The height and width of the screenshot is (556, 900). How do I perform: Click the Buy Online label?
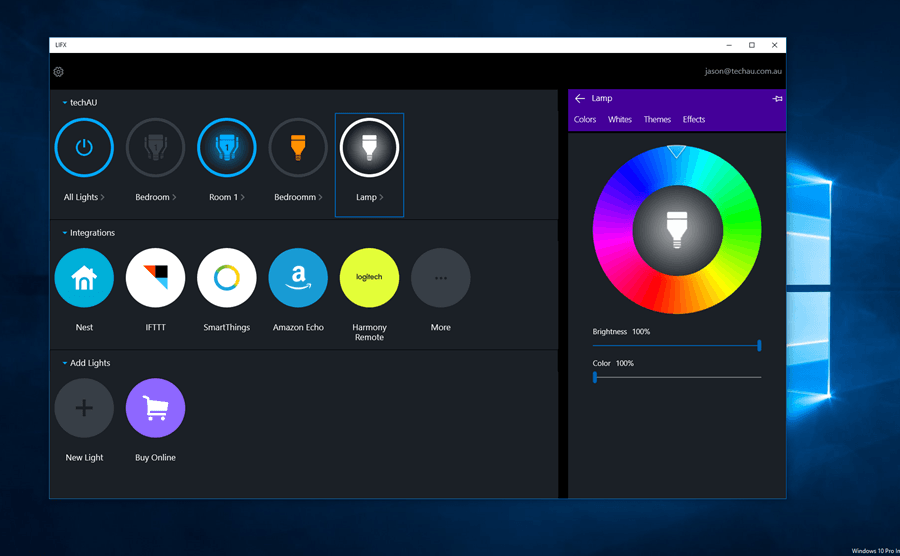coord(156,457)
